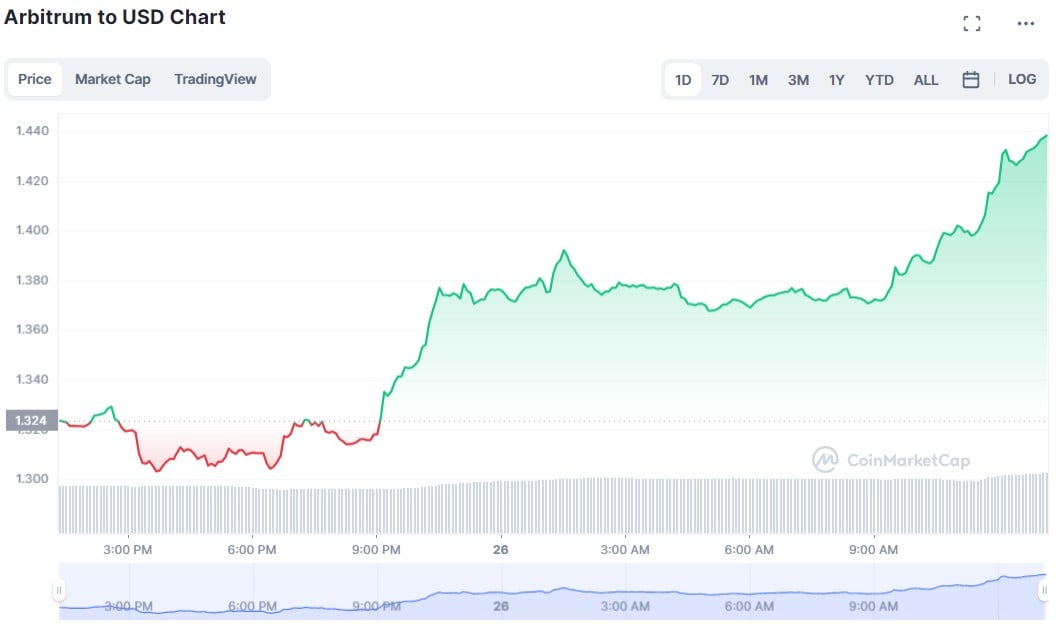Select the 3M range option

(797, 79)
